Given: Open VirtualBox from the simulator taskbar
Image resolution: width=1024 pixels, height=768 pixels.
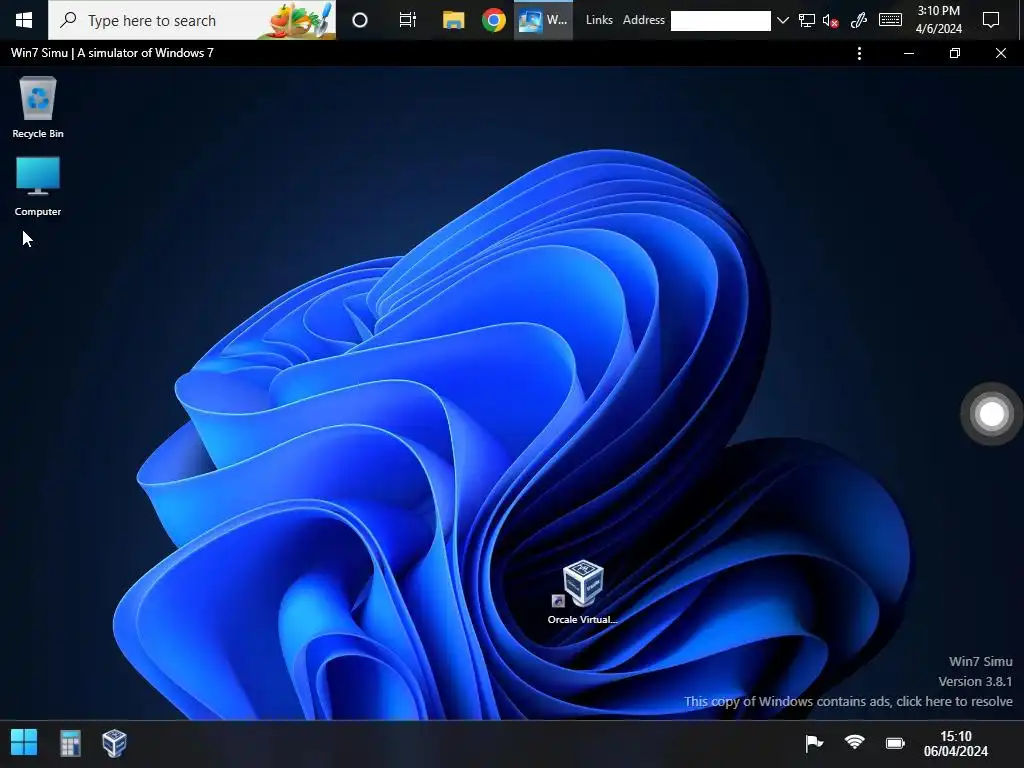Looking at the screenshot, I should coord(114,743).
